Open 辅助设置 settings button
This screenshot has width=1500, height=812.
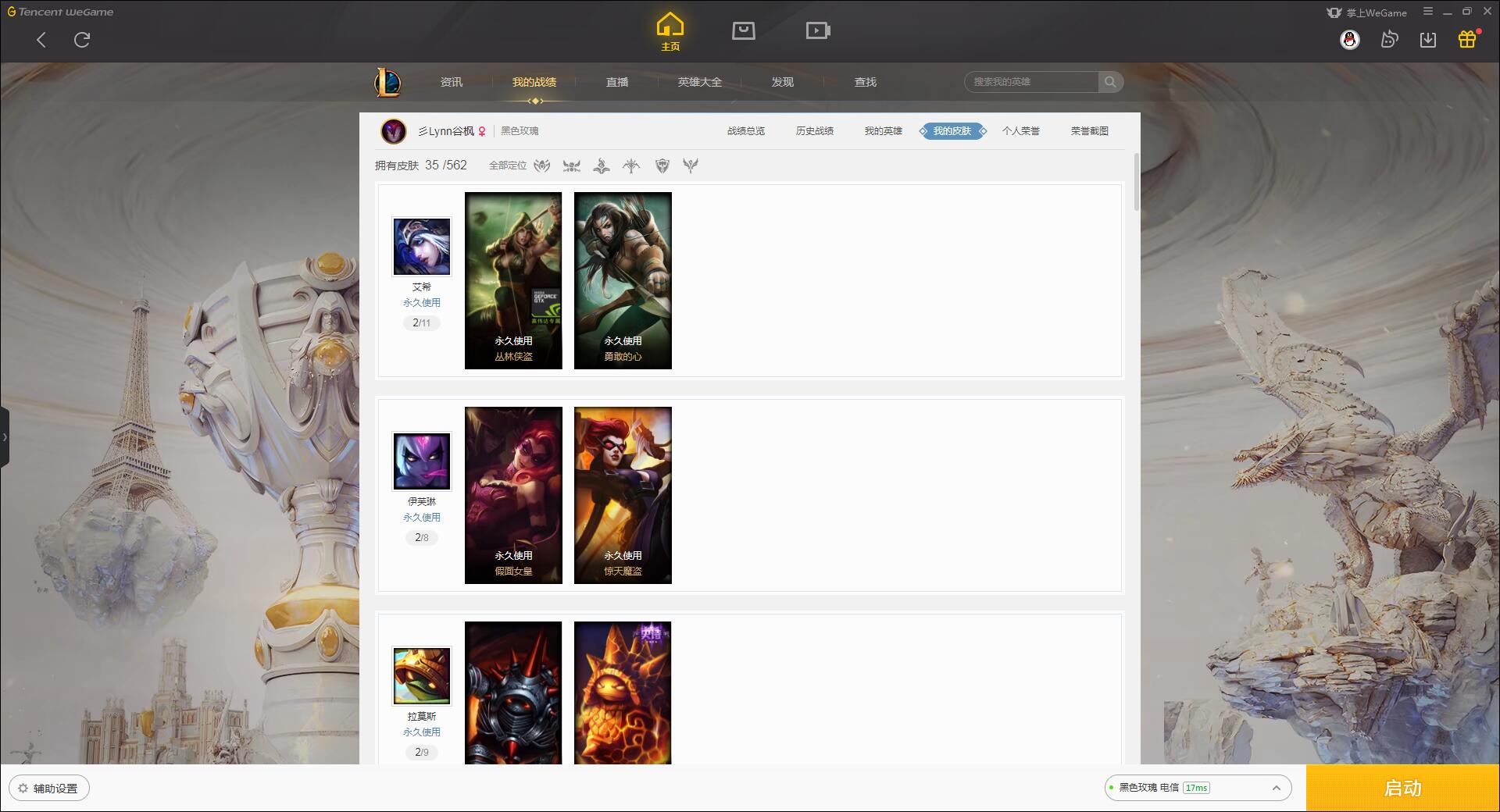(49, 789)
